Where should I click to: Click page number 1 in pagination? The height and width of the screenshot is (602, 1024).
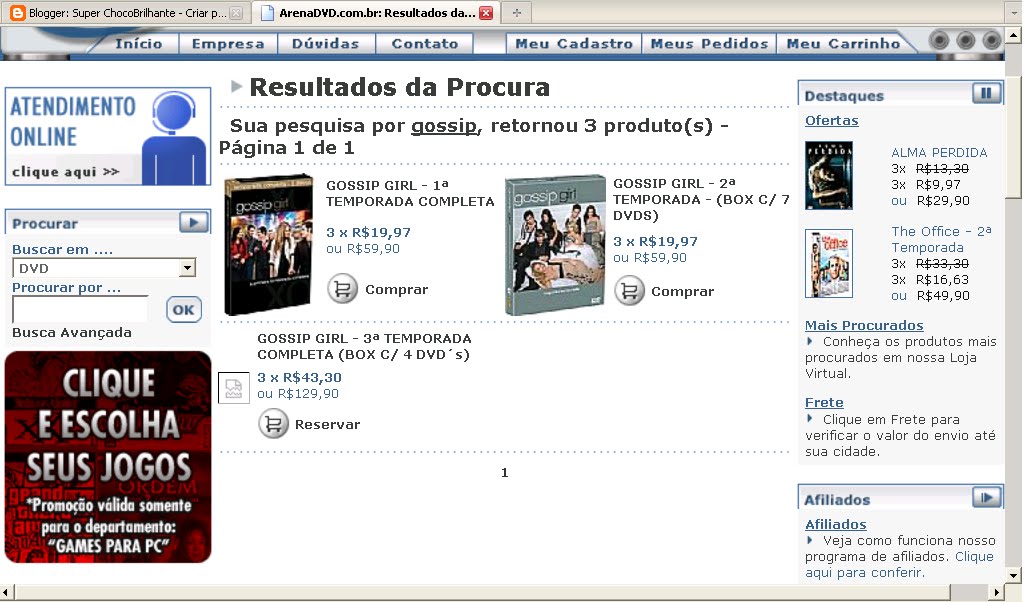tap(504, 472)
